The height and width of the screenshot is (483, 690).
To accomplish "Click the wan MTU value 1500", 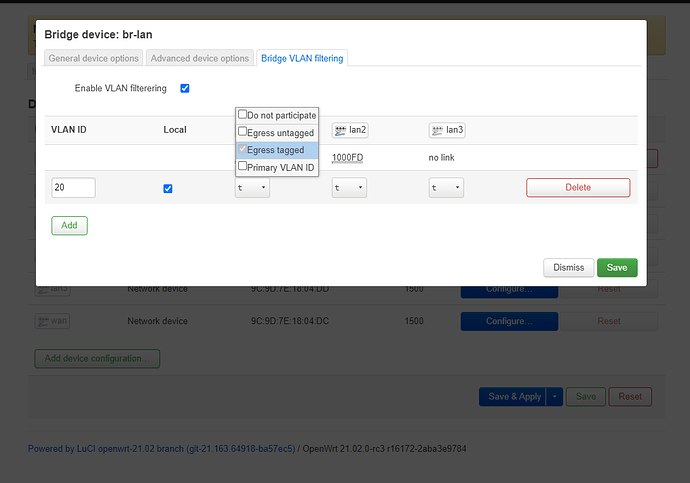I will [414, 321].
